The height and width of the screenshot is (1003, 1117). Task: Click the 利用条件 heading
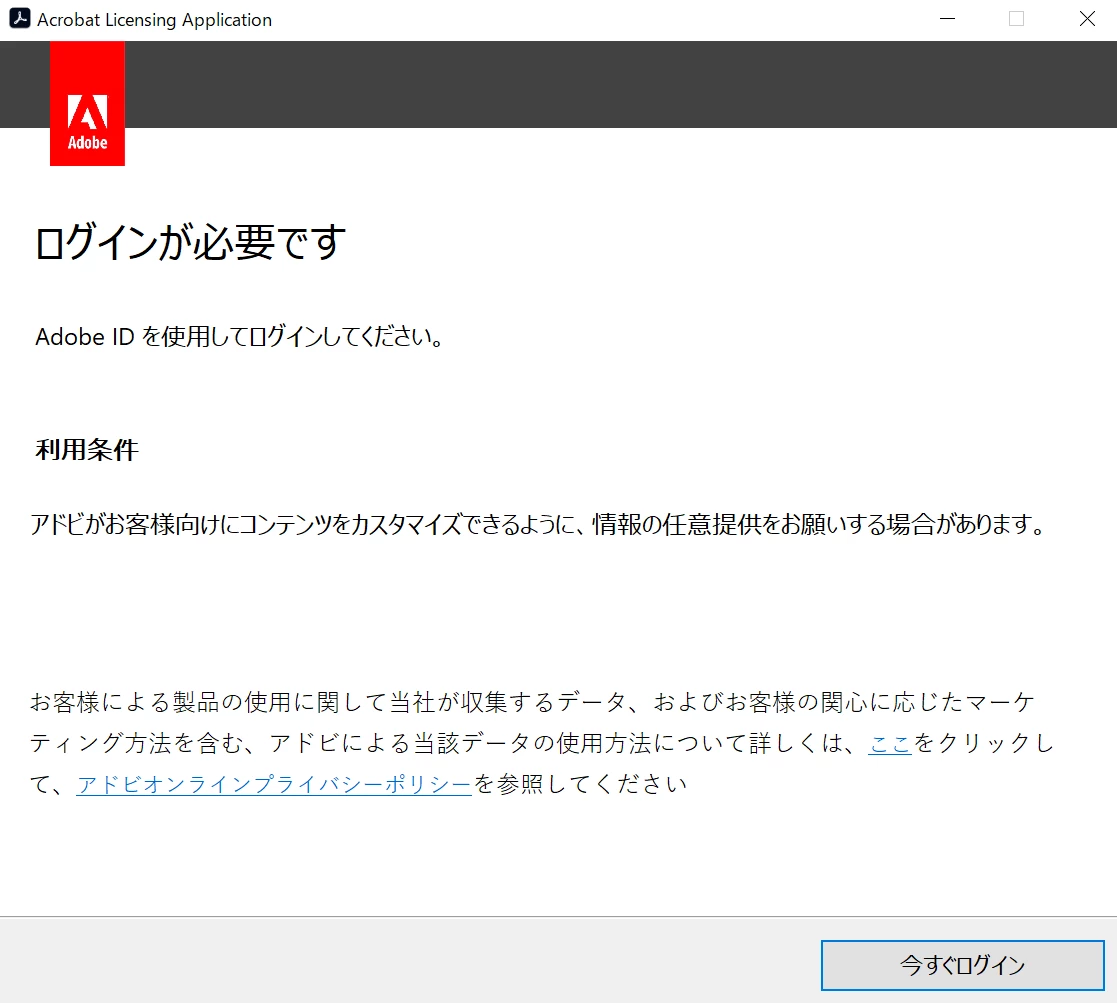coord(87,449)
